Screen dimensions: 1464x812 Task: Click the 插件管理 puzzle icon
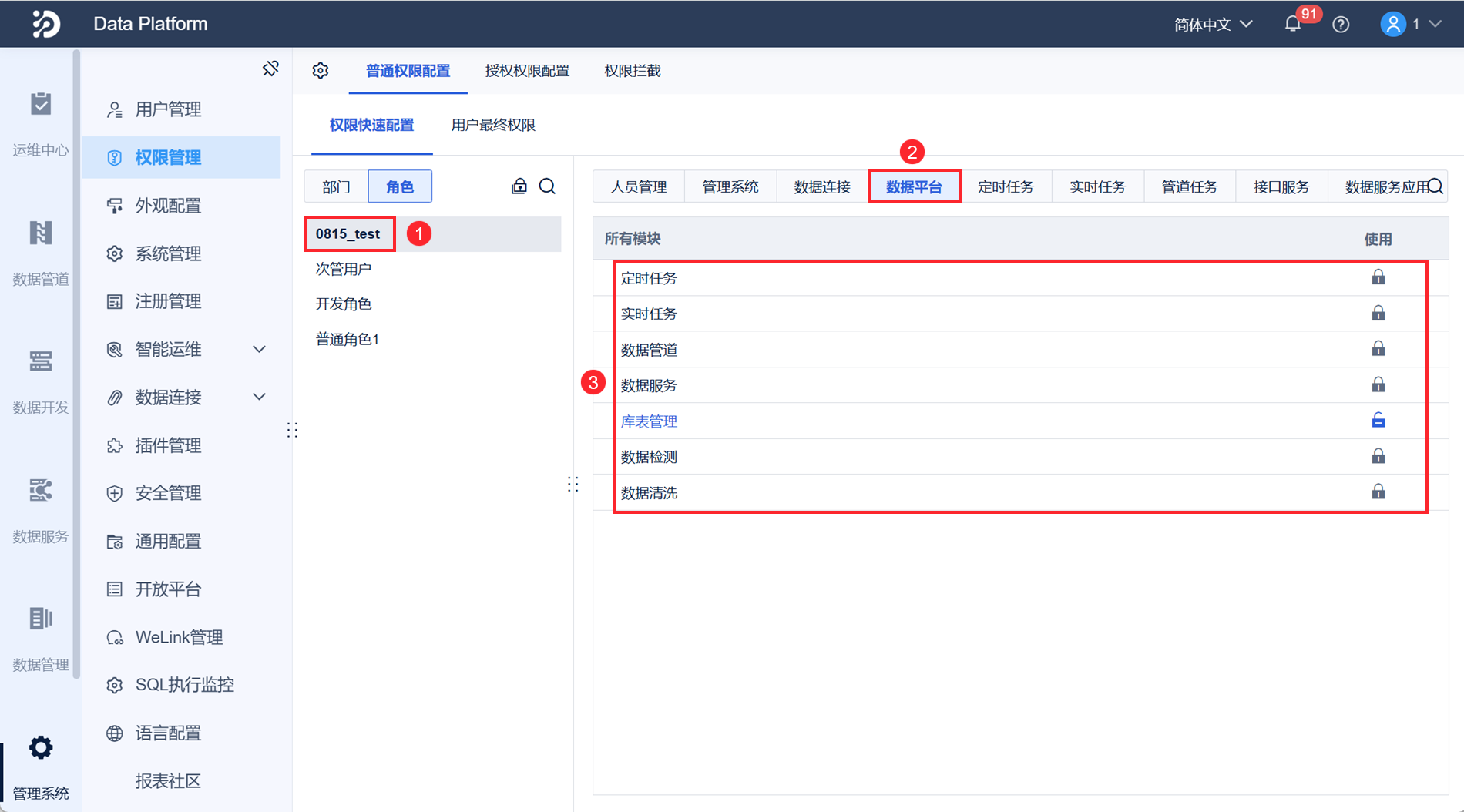point(115,445)
